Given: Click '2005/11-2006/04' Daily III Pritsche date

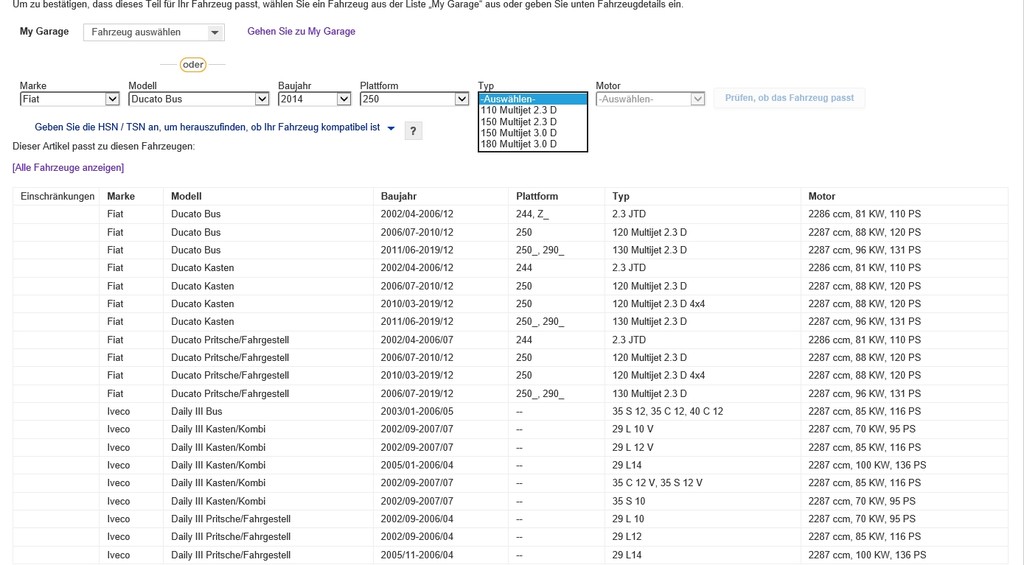Looking at the screenshot, I should [417, 555].
